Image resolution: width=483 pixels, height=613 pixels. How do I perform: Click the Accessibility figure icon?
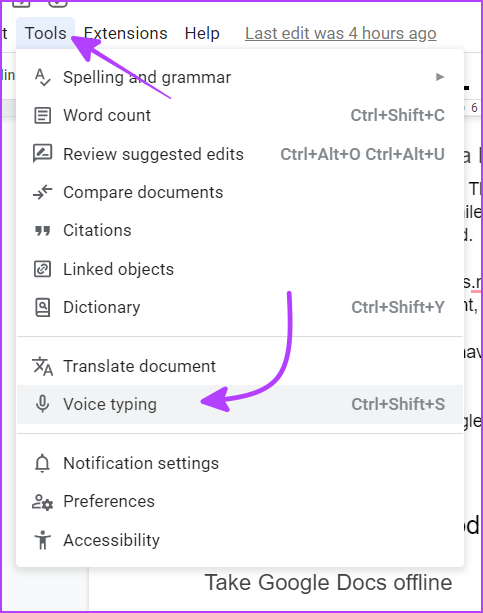43,540
